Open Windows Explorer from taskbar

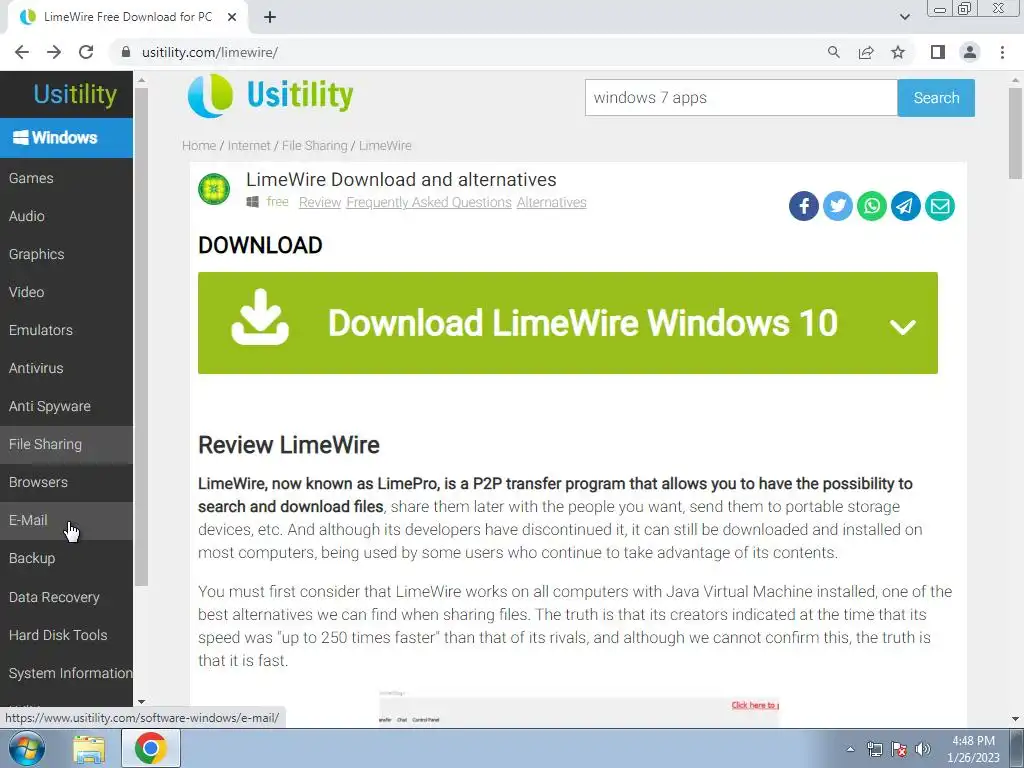point(89,748)
